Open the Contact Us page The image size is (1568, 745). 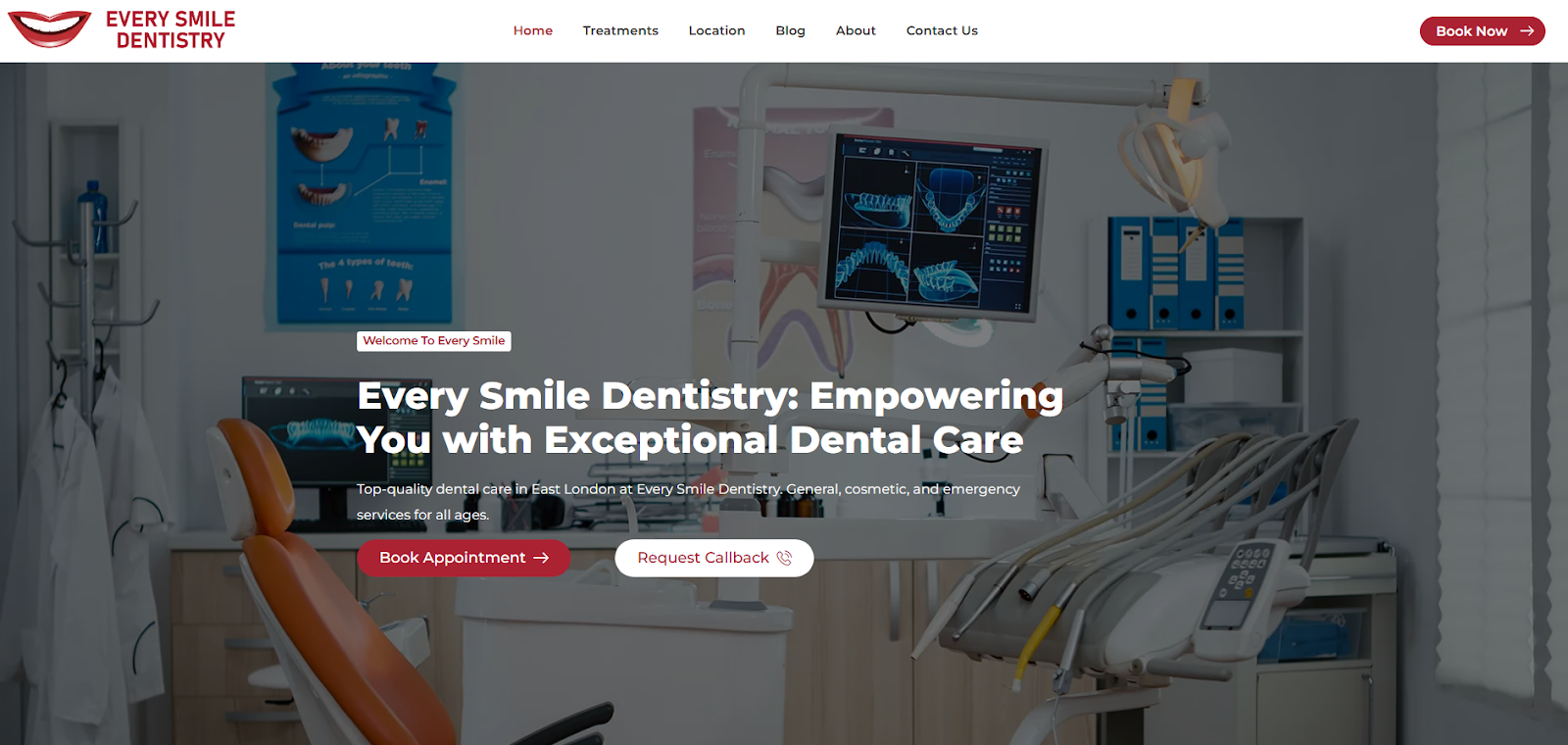click(x=942, y=30)
